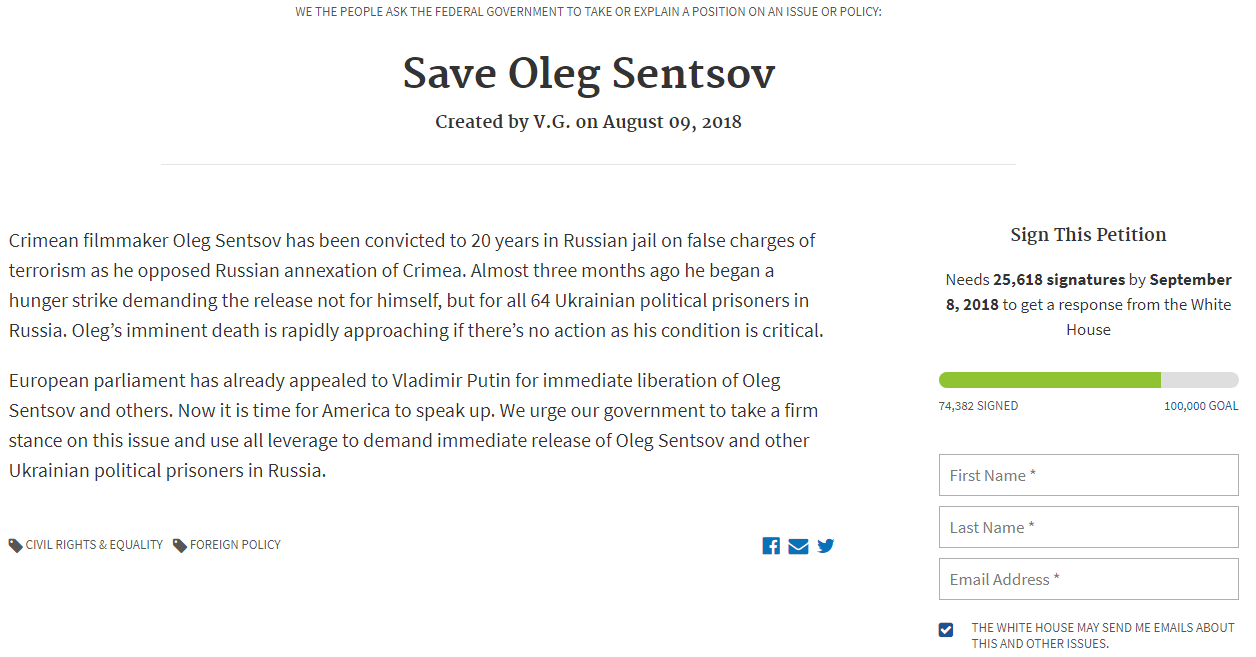Click the White House emails label text
Viewport: 1256px width, 657px height.
(x=1102, y=636)
